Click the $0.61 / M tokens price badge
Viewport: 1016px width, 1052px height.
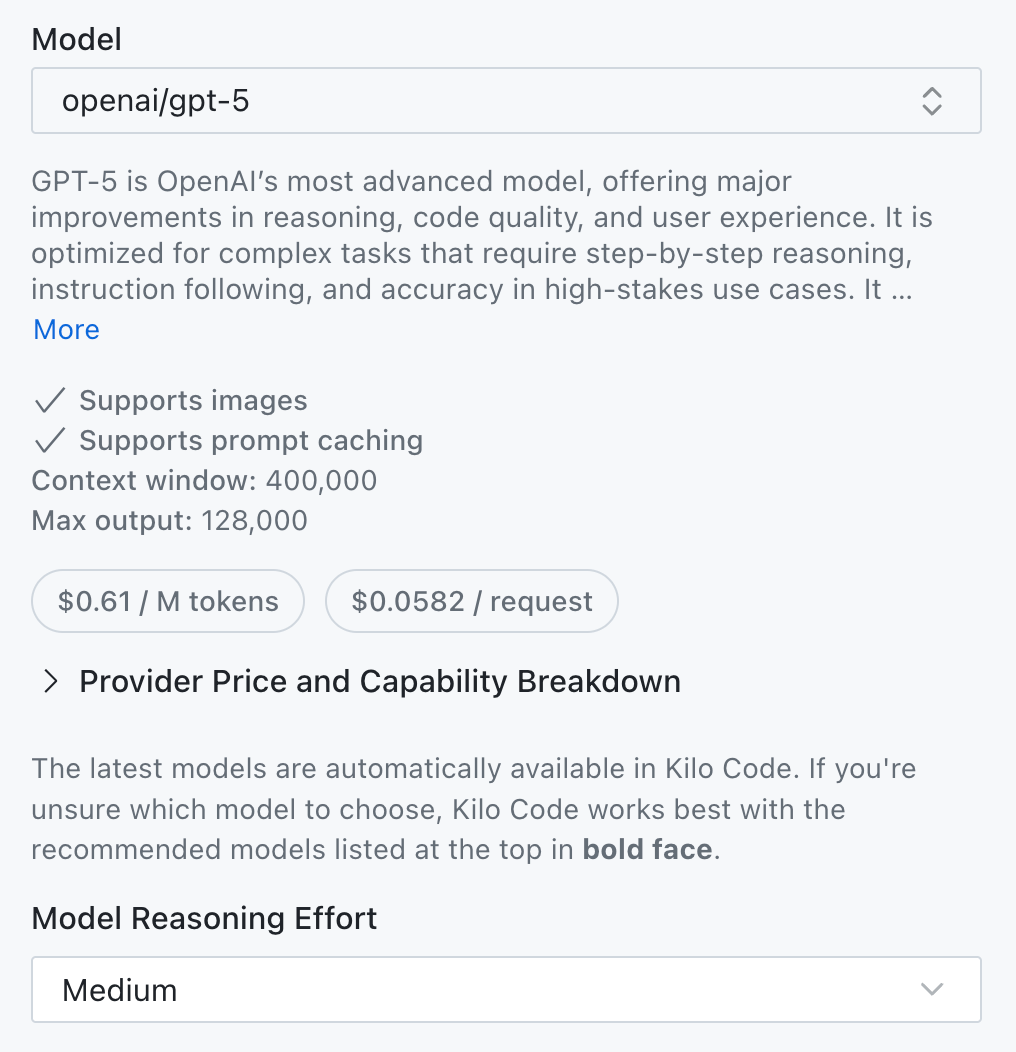(x=168, y=601)
